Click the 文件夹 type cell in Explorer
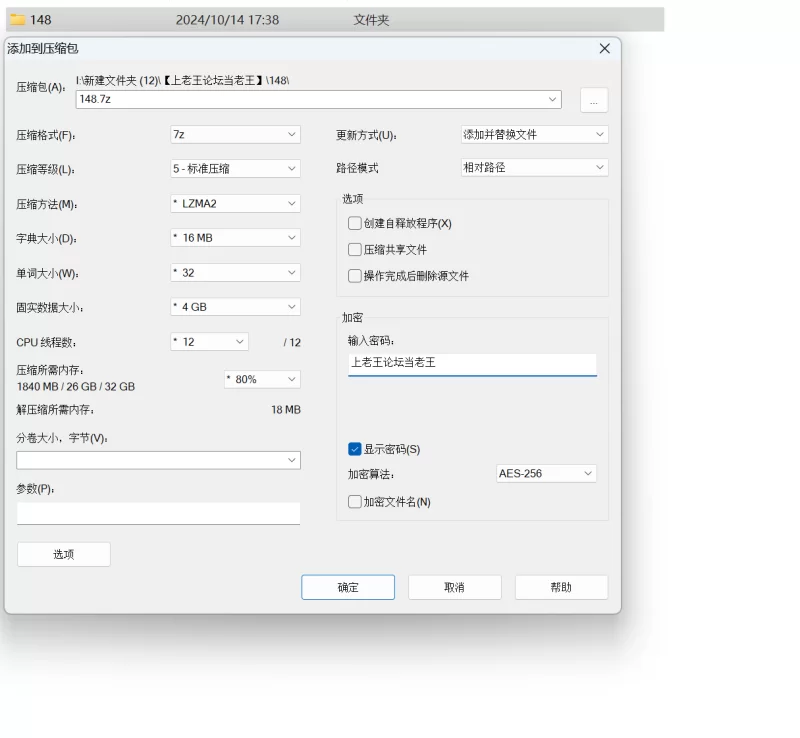The height and width of the screenshot is (738, 800). 371,20
